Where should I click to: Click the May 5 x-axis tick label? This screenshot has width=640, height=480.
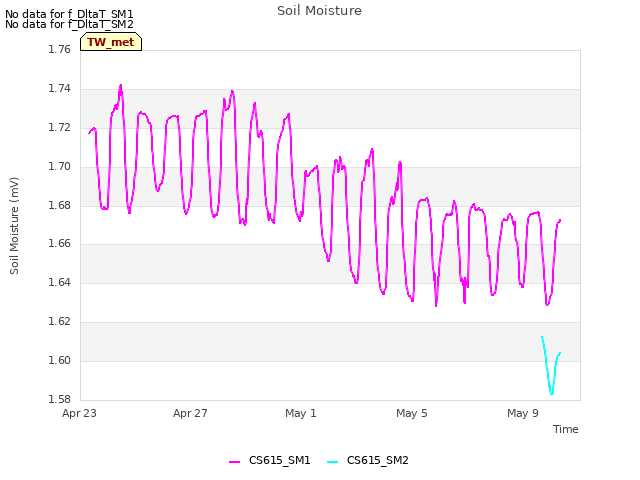tap(412, 413)
